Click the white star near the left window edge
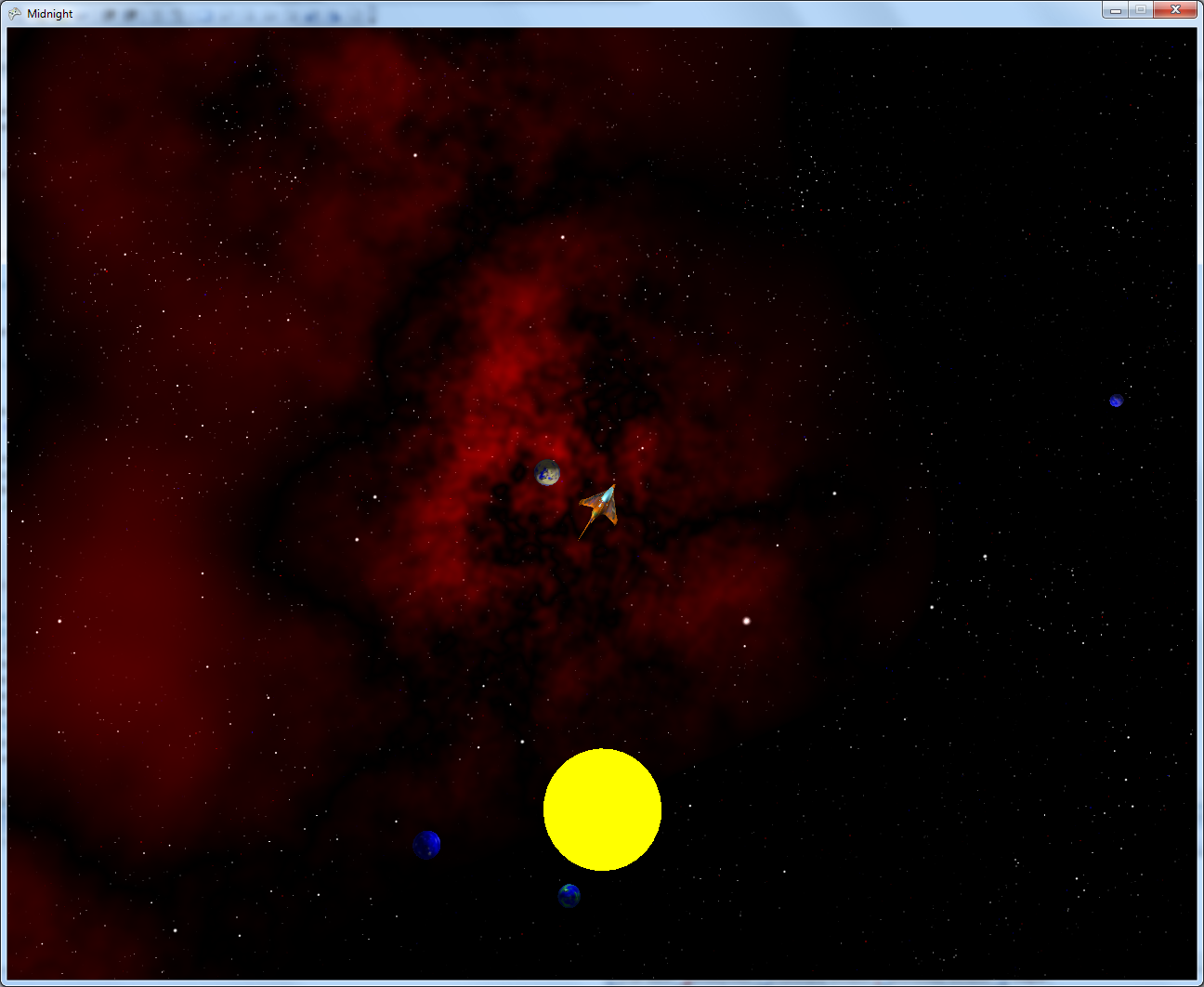This screenshot has width=1204, height=987. click(59, 621)
